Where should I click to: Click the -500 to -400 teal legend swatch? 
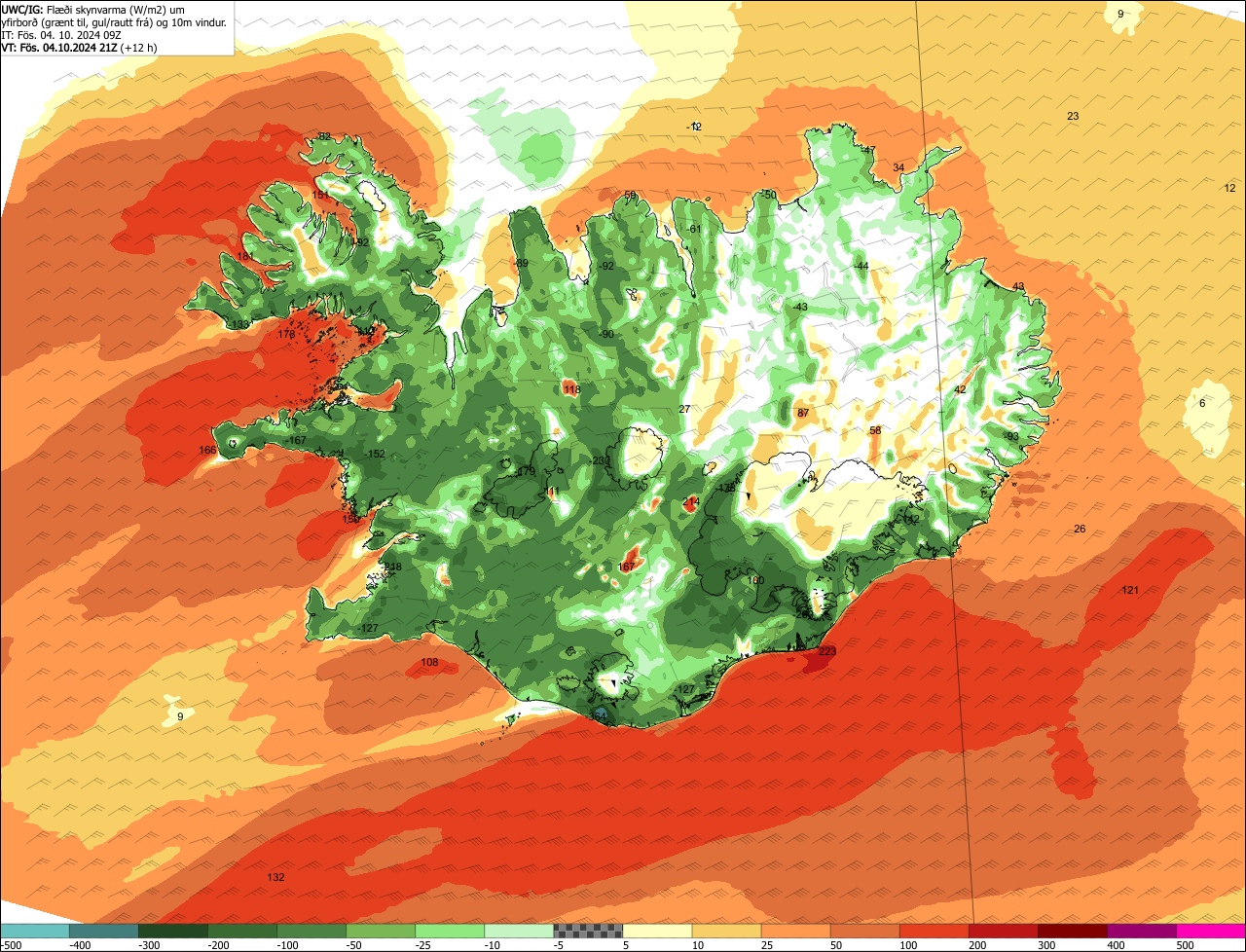[x=35, y=931]
